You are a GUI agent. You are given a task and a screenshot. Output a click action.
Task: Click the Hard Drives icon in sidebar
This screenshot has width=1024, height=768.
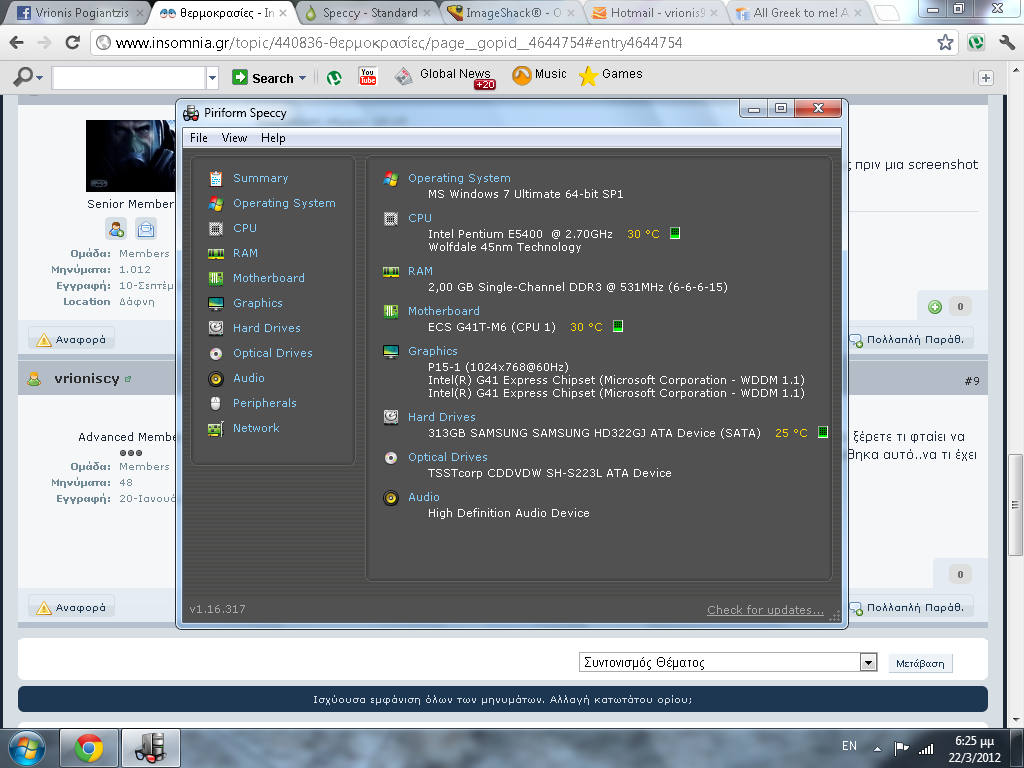point(216,328)
